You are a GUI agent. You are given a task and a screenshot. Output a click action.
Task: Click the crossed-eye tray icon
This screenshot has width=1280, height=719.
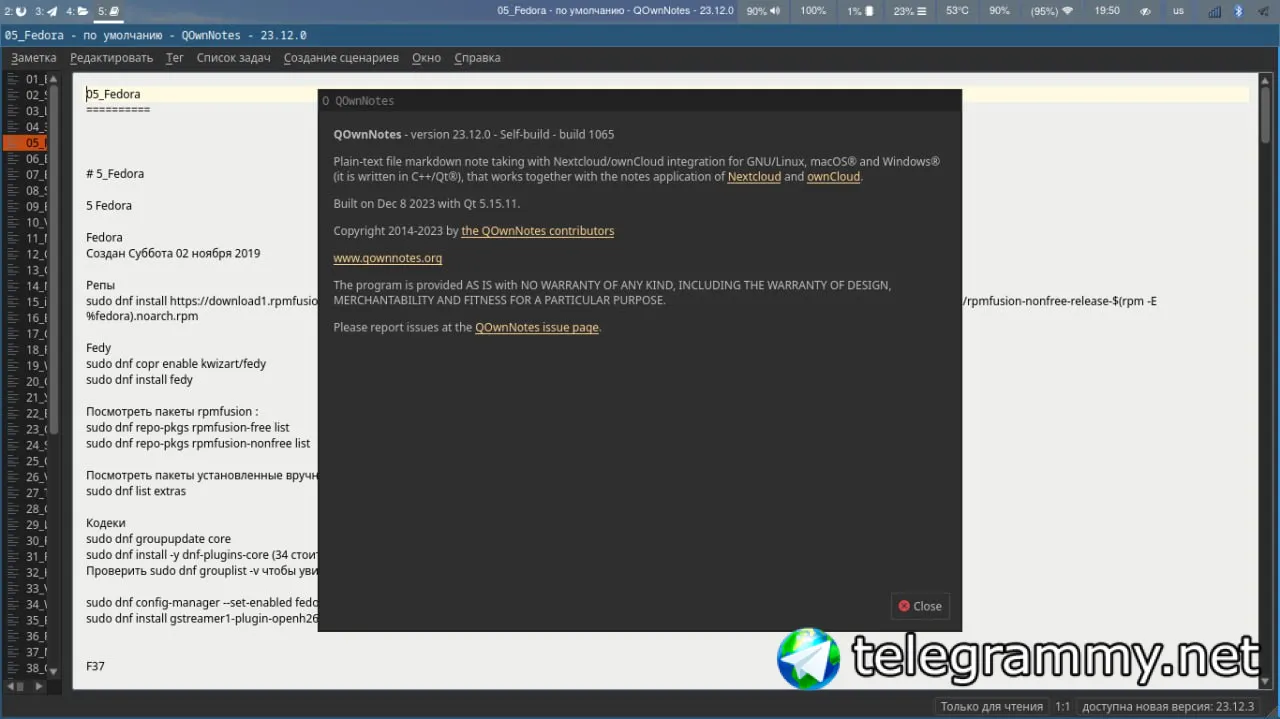1146,11
